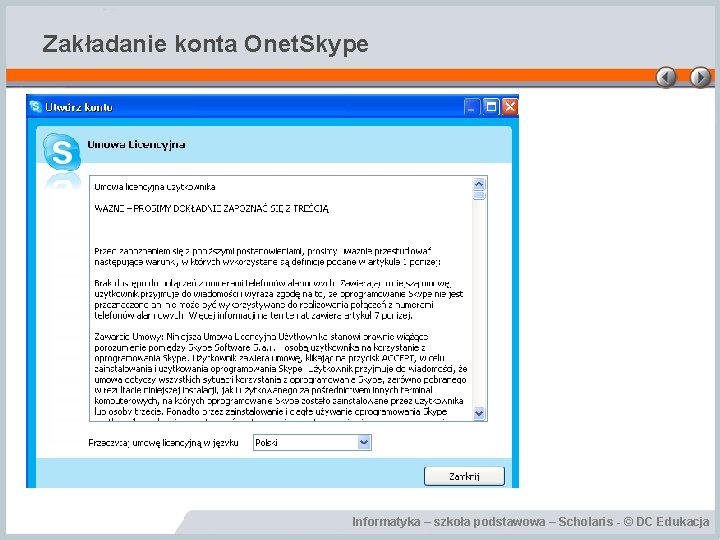Image resolution: width=720 pixels, height=540 pixels.
Task: Go to the next slide arrow
Action: tap(700, 77)
